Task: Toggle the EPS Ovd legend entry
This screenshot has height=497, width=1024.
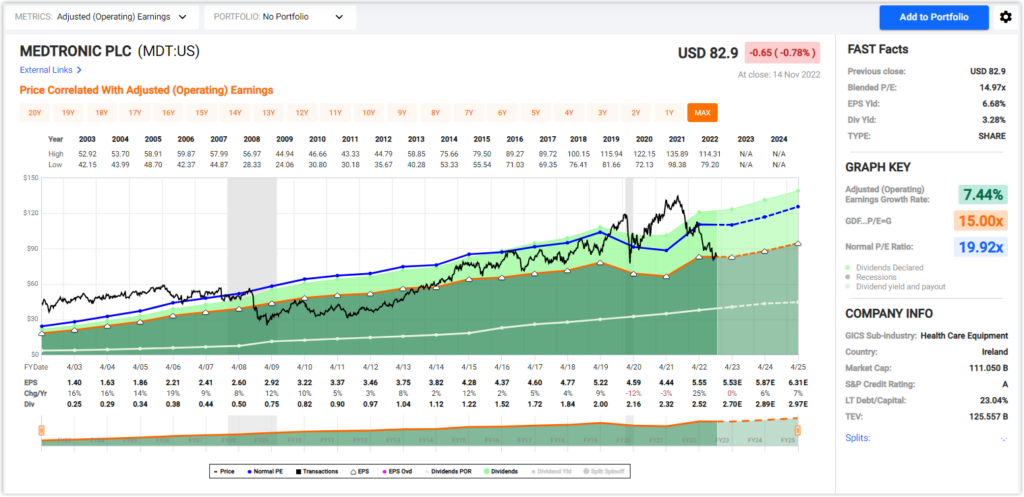Action: [x=399, y=471]
